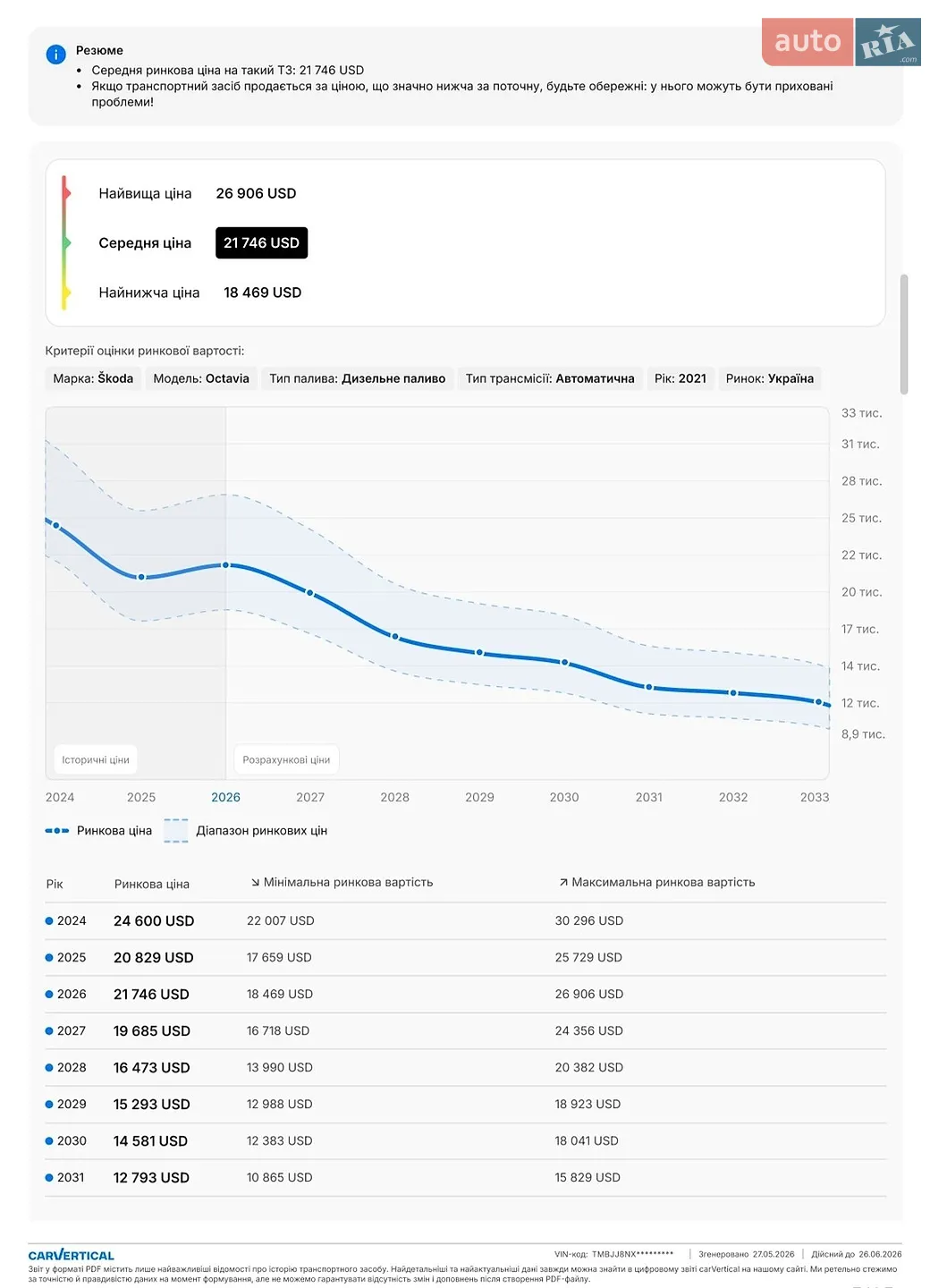
Task: Click the 2028 data point on the chart
Action: point(395,636)
